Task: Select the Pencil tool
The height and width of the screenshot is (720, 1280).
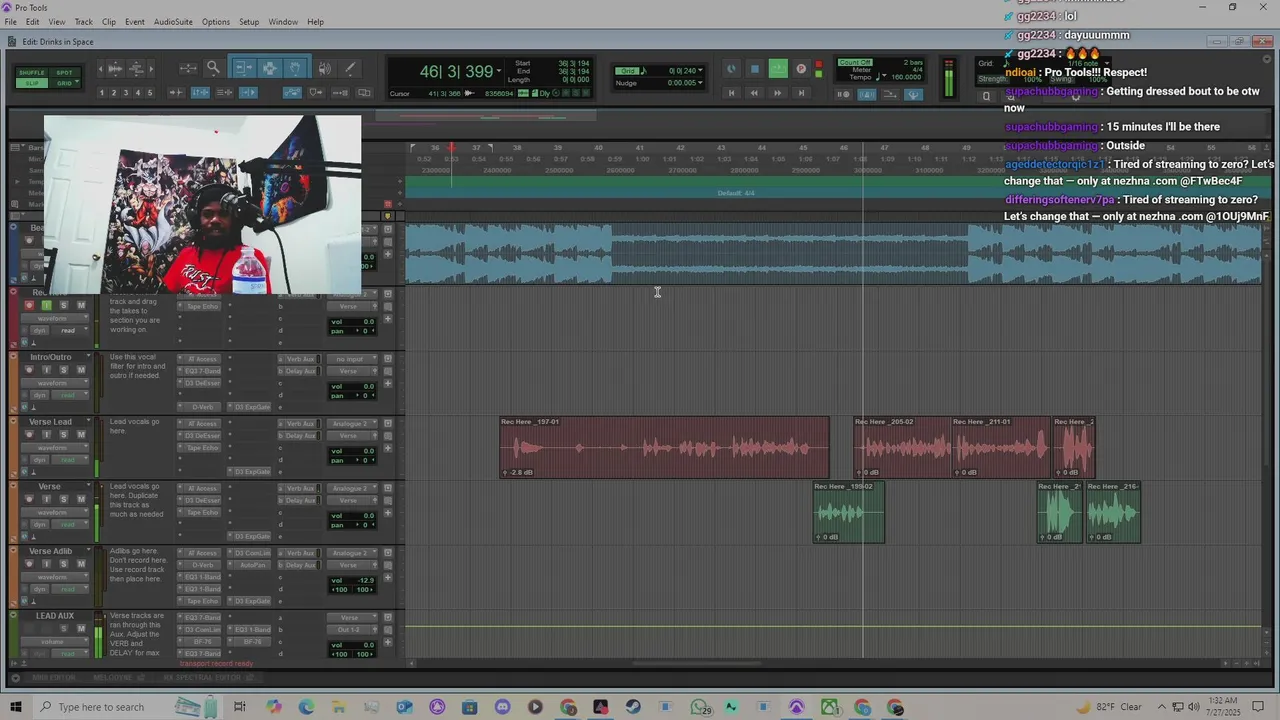Action: [350, 68]
